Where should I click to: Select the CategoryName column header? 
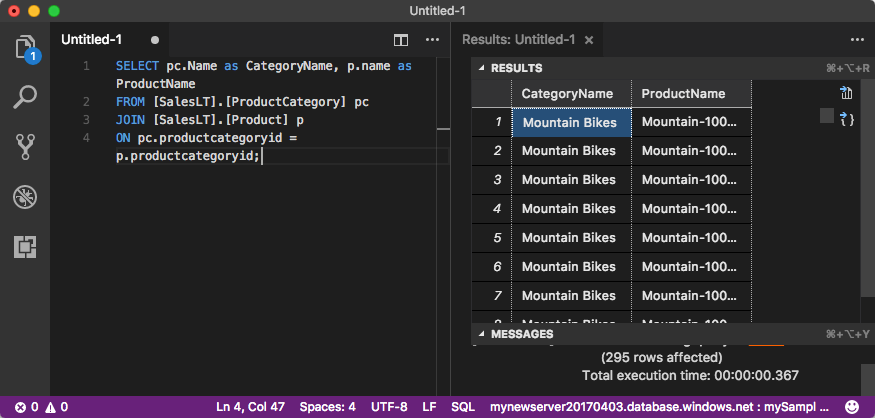(x=568, y=93)
